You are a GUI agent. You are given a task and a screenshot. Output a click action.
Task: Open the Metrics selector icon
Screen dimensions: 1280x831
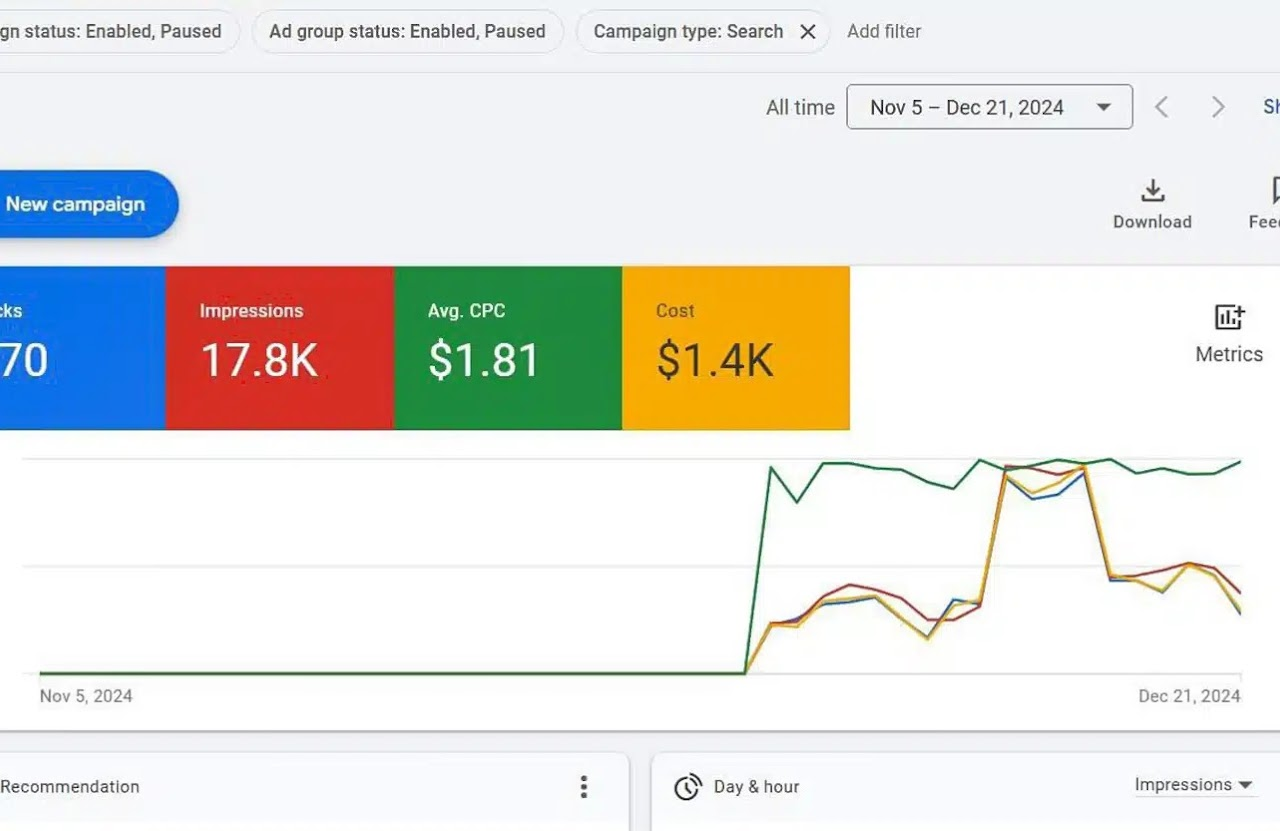(1229, 318)
